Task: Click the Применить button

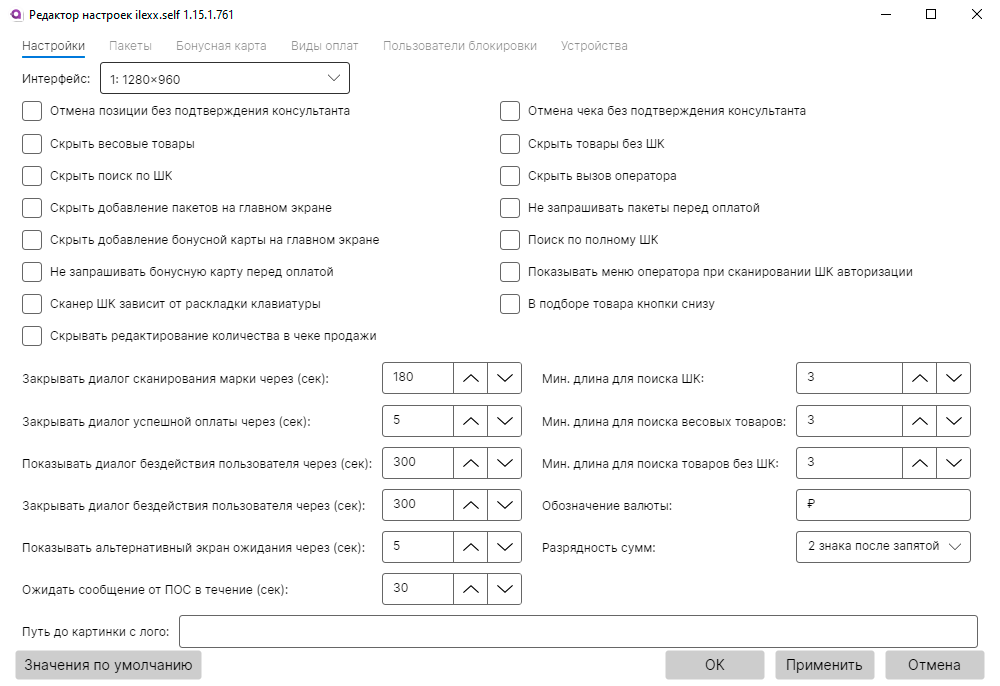Action: [x=824, y=665]
